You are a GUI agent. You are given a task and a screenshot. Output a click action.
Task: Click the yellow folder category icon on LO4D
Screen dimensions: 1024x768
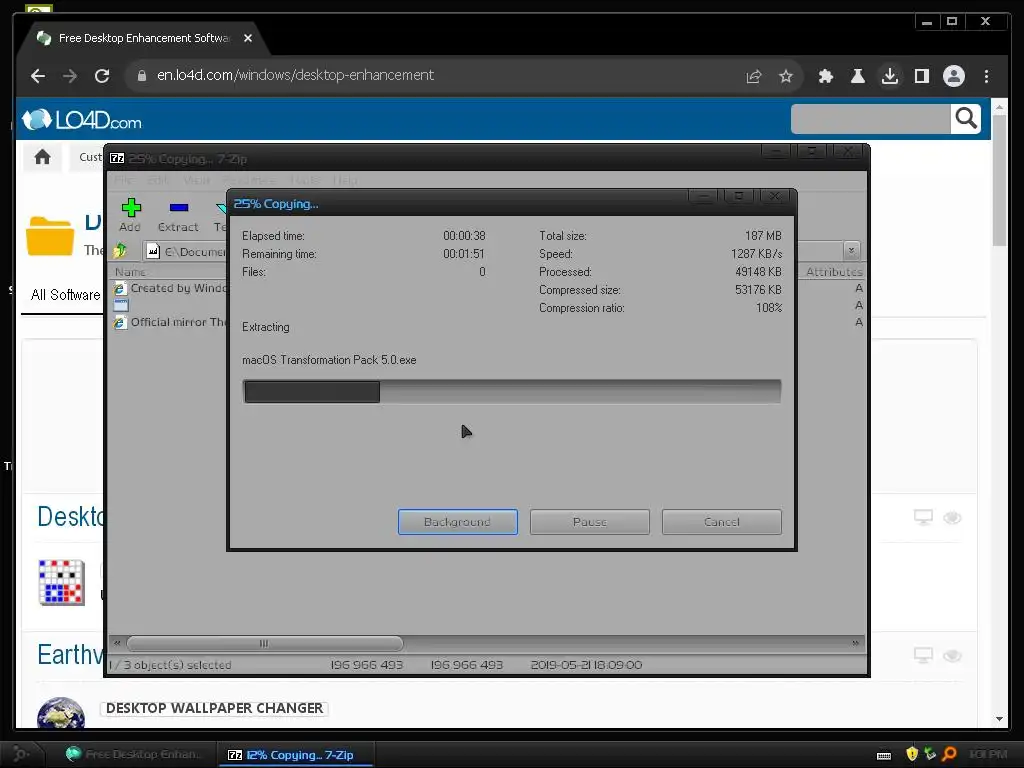tap(50, 236)
